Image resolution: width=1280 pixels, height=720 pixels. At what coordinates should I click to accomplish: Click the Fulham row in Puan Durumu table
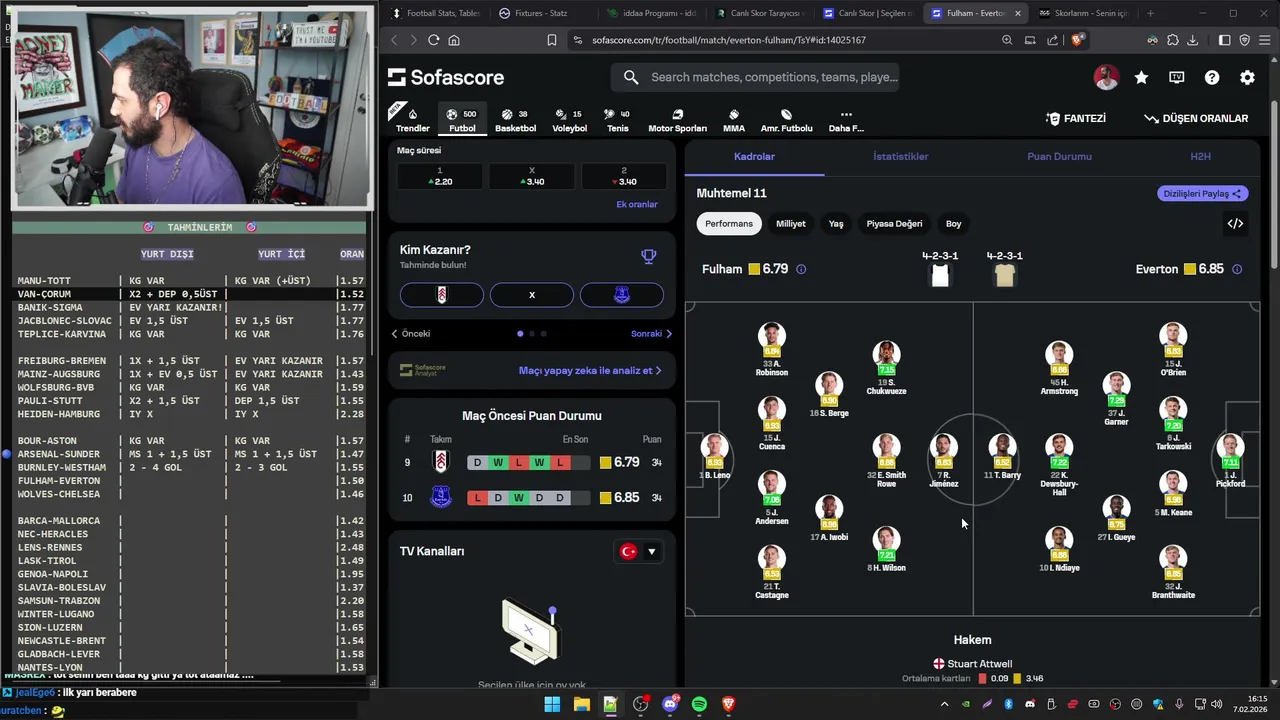(532, 463)
